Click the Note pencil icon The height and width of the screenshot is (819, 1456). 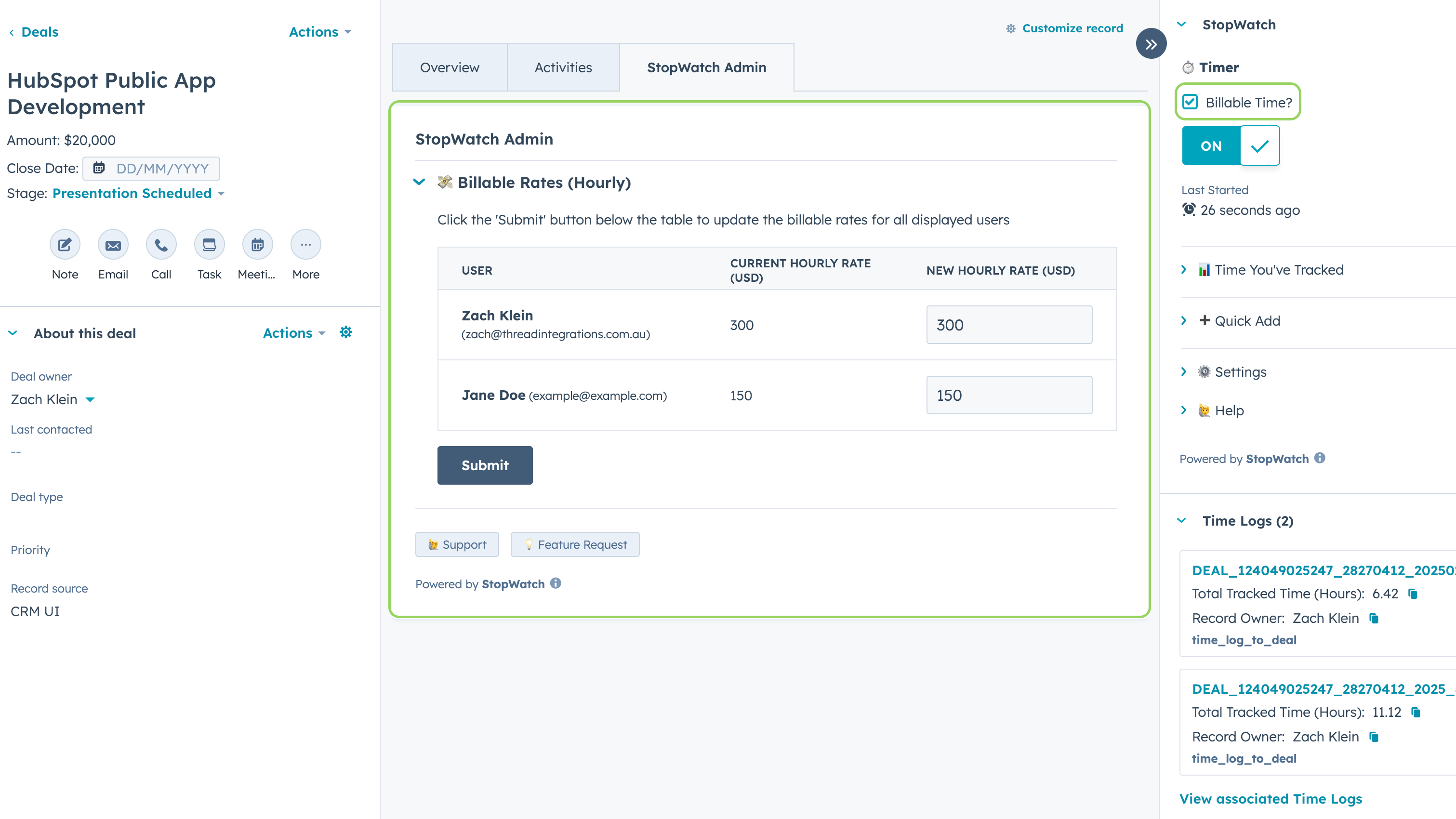(x=65, y=245)
